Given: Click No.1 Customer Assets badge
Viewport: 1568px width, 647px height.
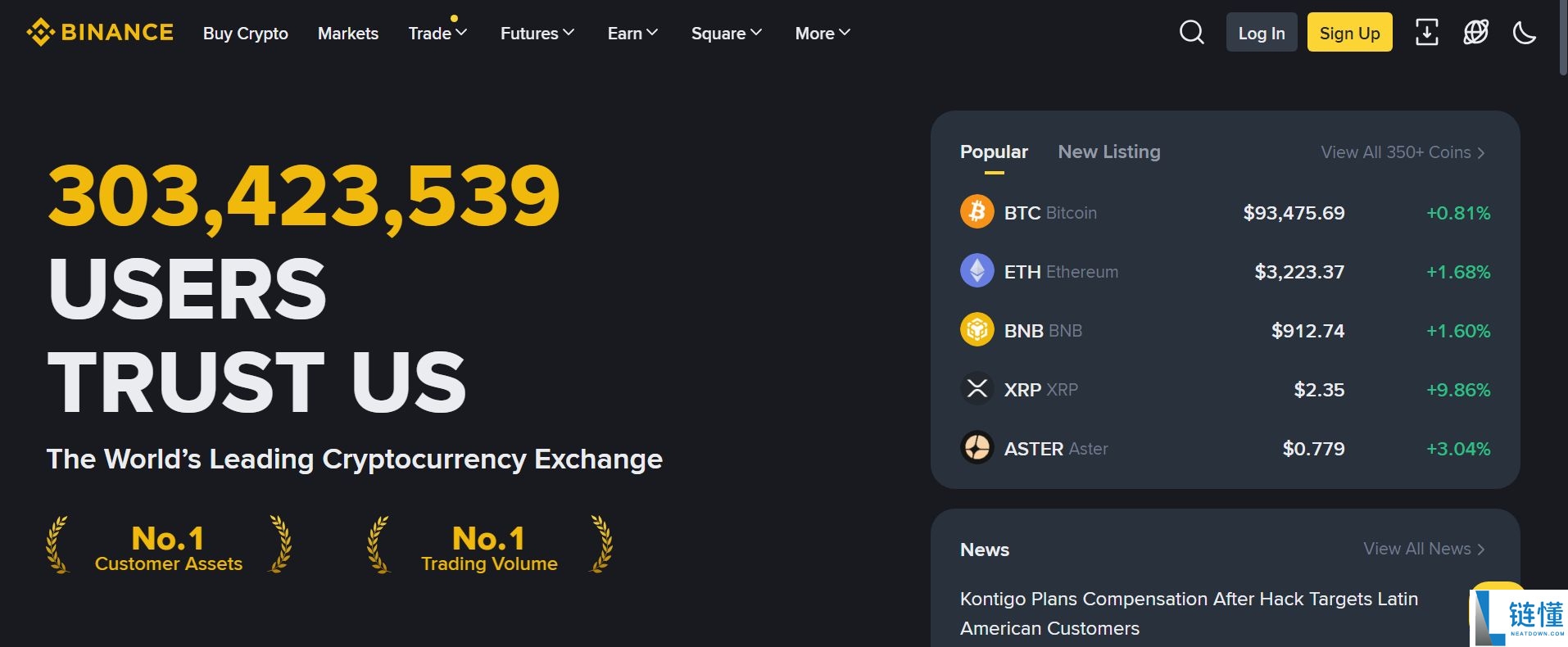Looking at the screenshot, I should 169,545.
